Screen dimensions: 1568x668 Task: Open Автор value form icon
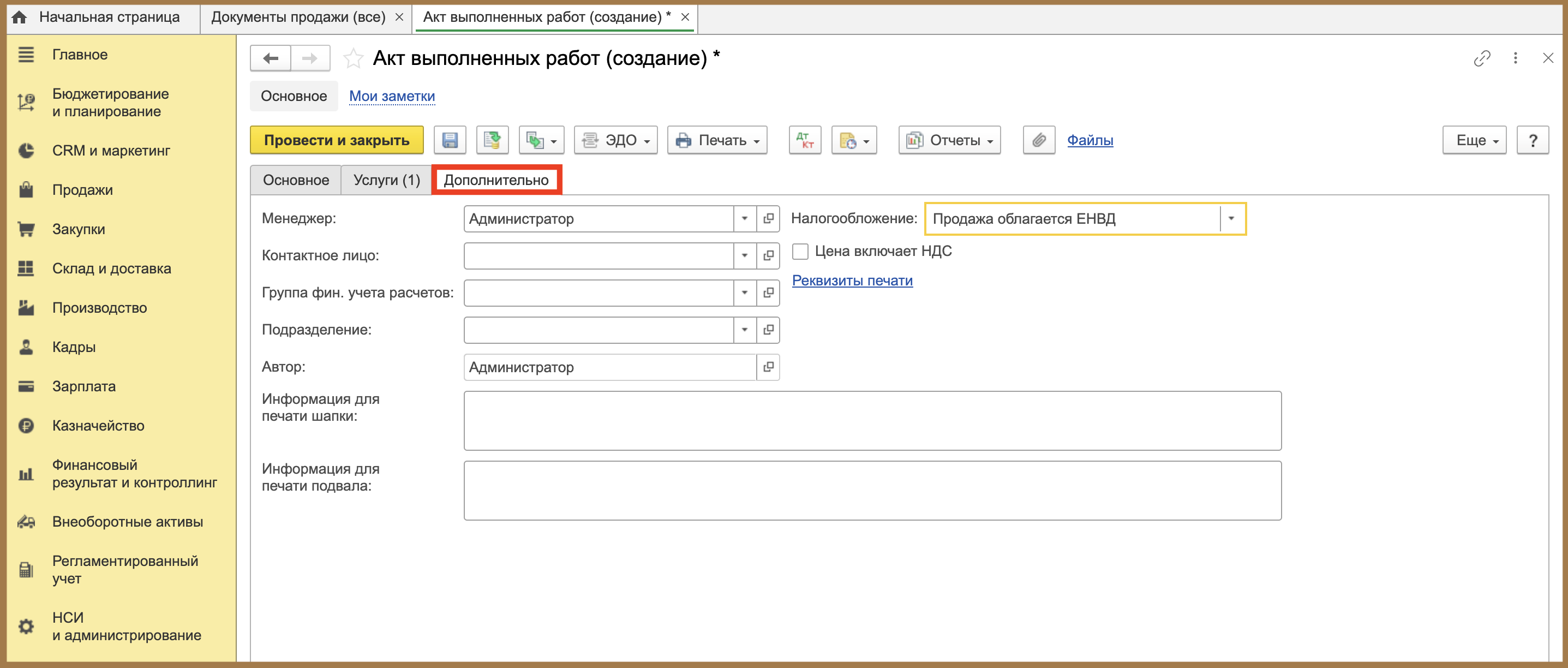pos(768,367)
